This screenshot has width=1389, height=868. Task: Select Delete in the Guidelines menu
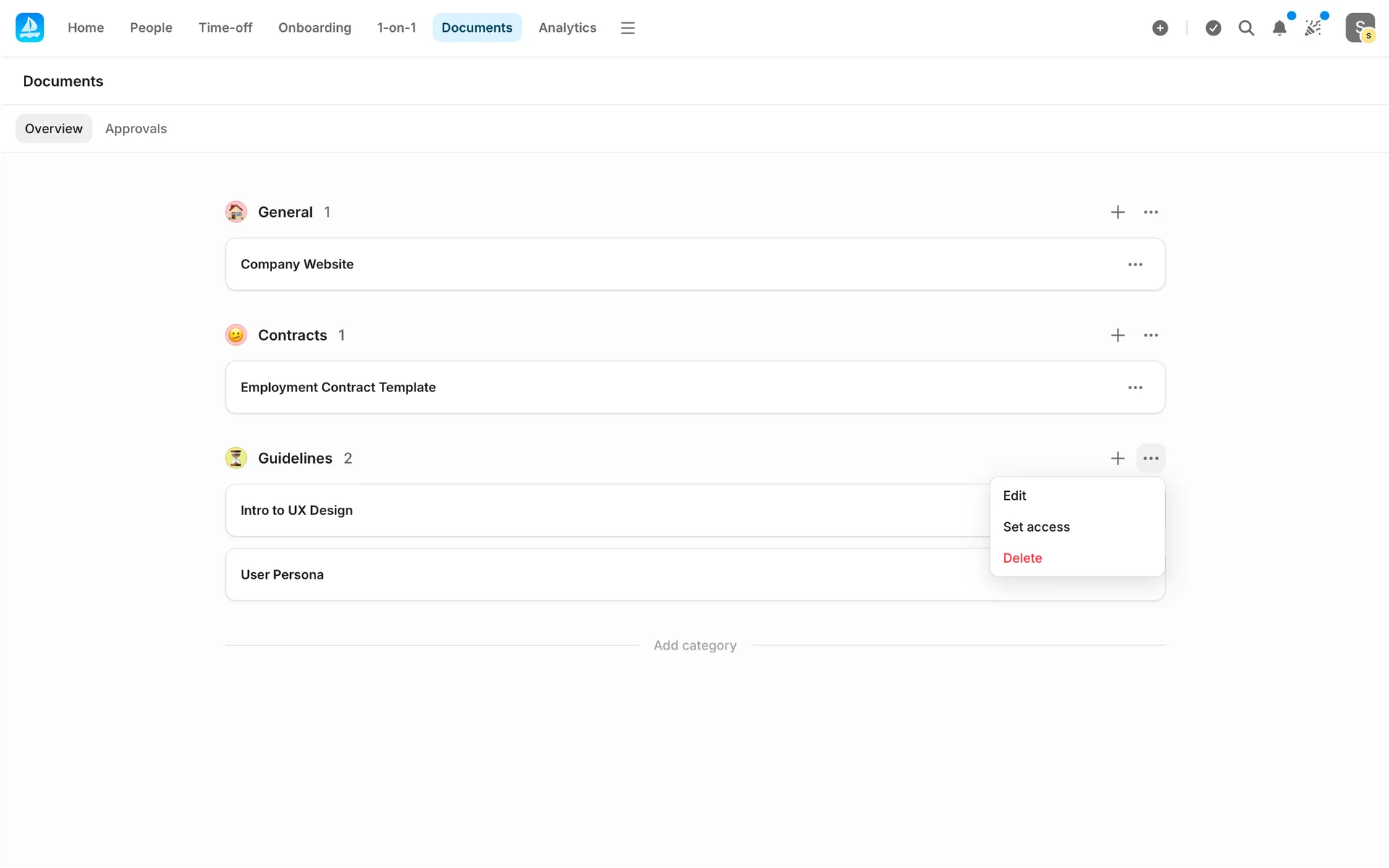coord(1022,558)
